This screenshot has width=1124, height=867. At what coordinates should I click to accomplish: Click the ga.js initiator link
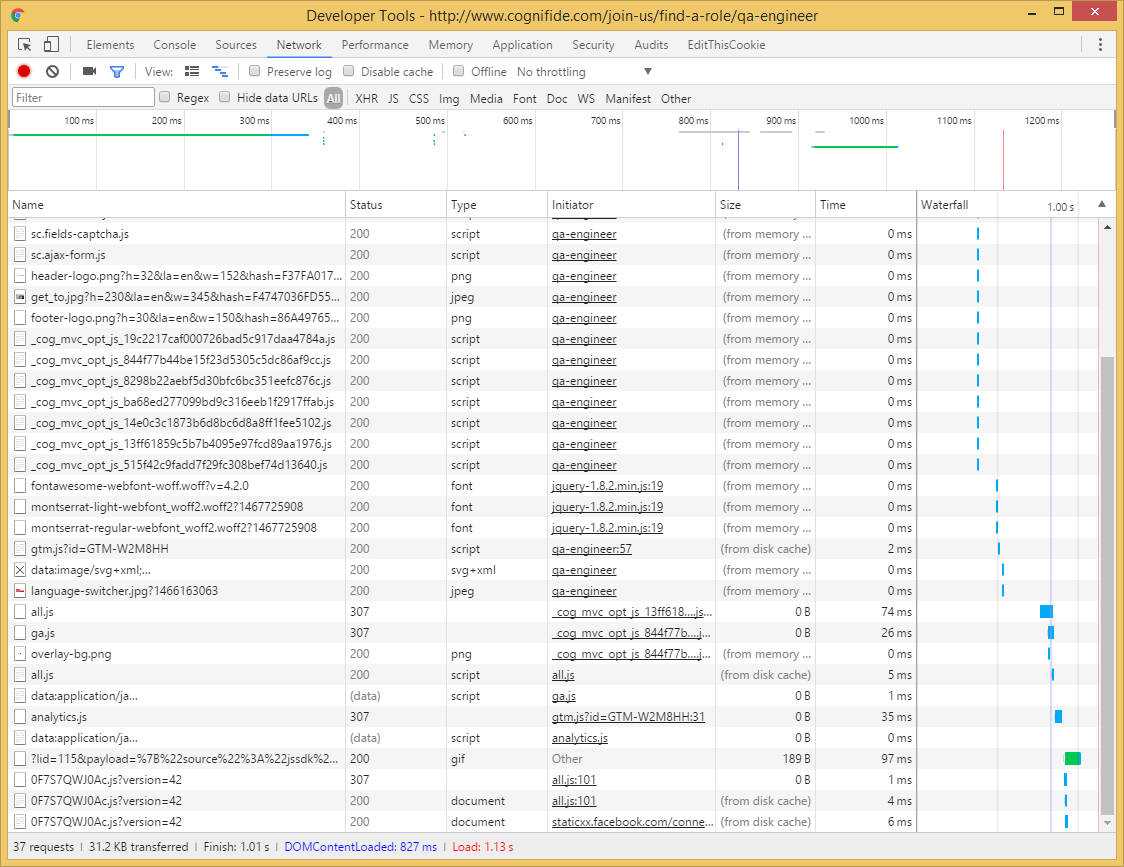[x=563, y=696]
